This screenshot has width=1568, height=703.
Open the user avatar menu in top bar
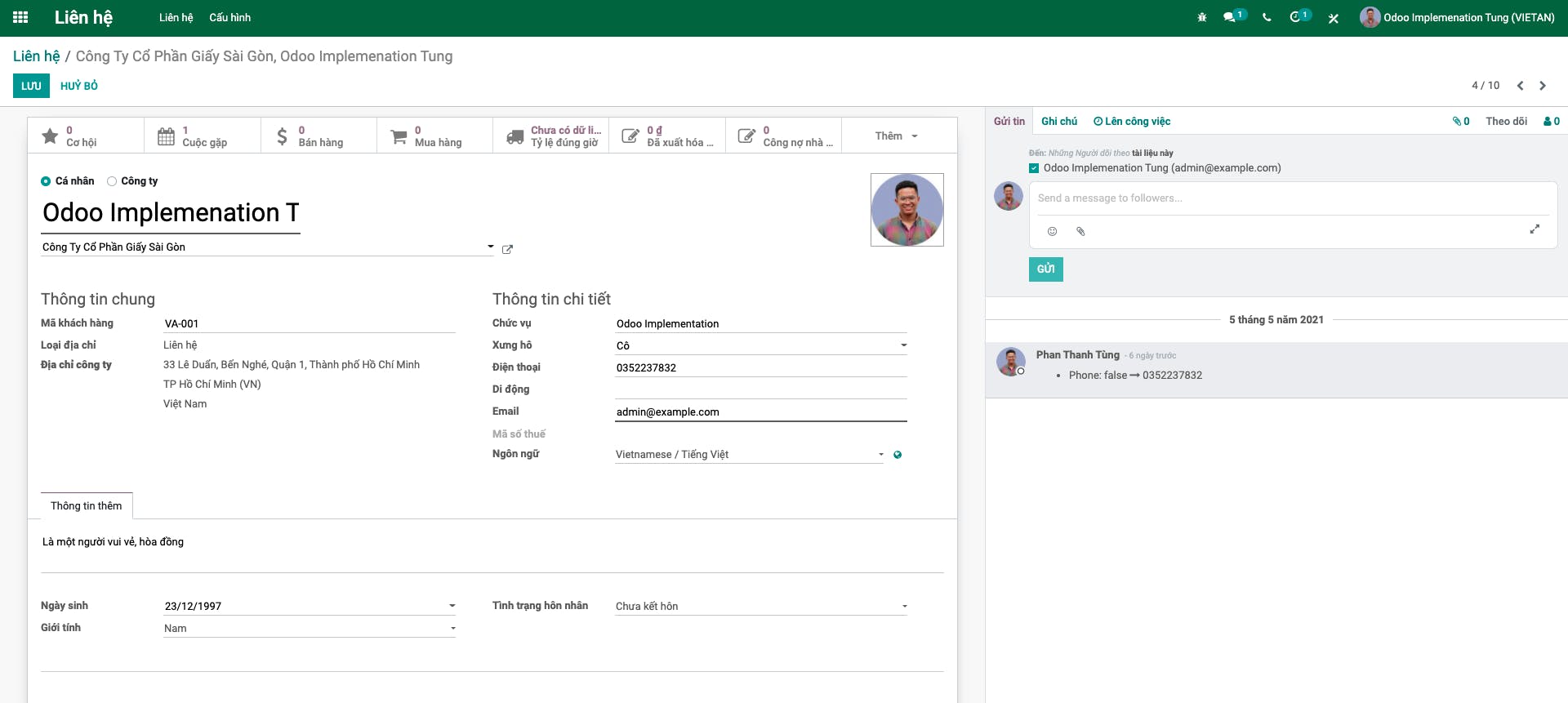1457,17
